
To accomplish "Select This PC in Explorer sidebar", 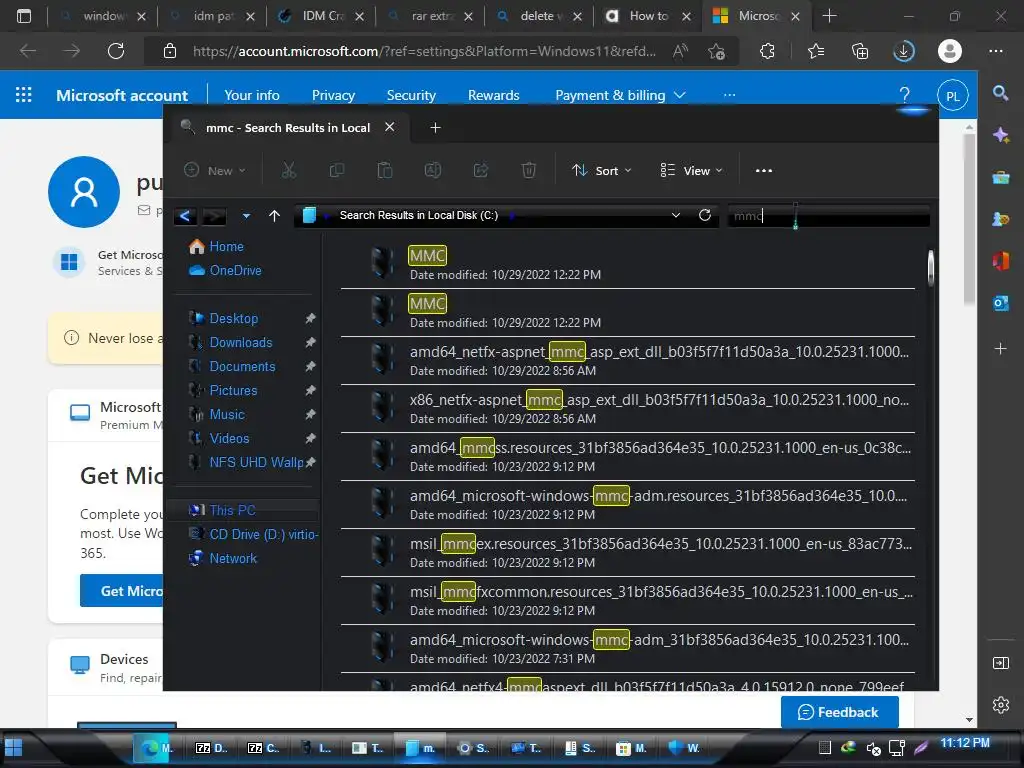I will [243, 510].
